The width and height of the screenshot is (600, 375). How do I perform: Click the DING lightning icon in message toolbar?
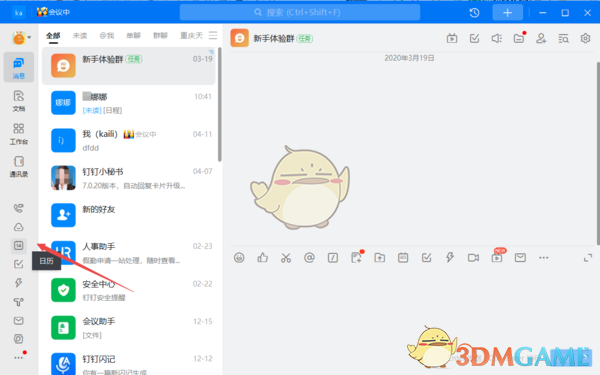[x=450, y=258]
